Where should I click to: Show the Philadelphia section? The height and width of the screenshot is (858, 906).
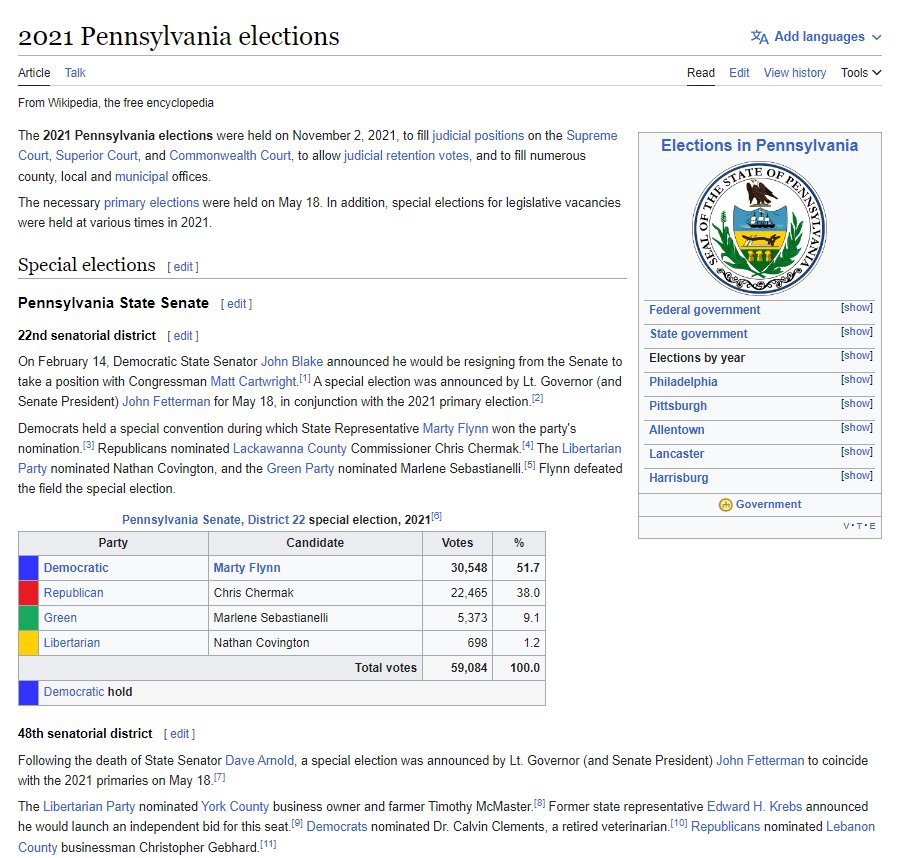[856, 380]
